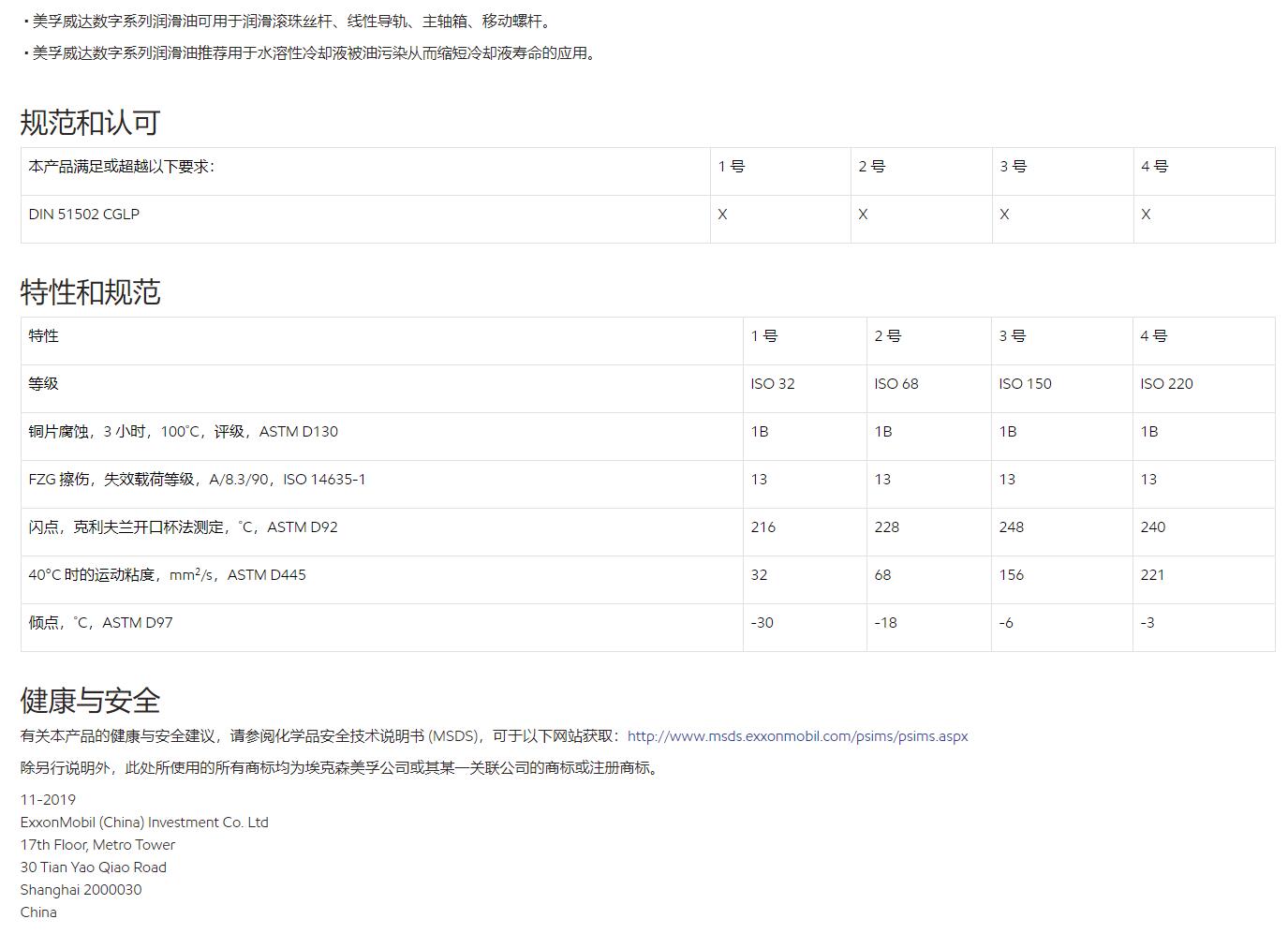Click the 30 Tian Yao Qiao Road line

(x=94, y=867)
